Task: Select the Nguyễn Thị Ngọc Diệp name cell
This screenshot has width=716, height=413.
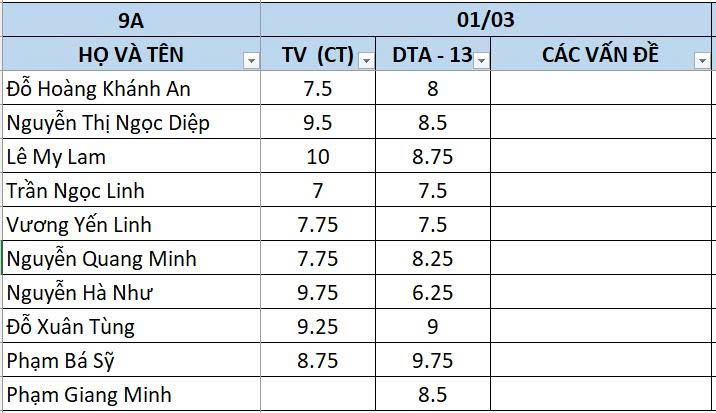Action: [x=130, y=123]
